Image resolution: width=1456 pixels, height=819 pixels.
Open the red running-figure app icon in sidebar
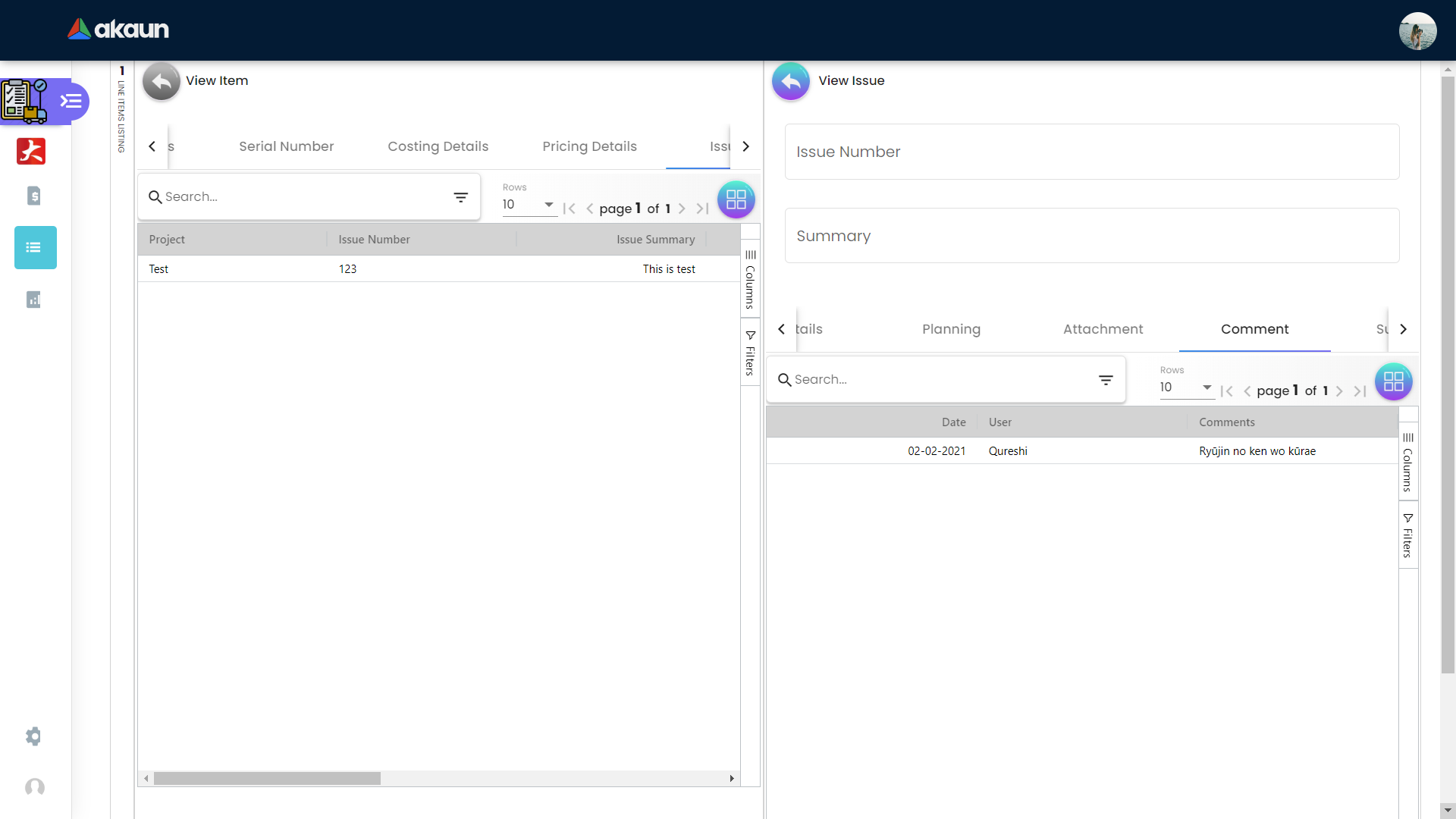tap(31, 151)
